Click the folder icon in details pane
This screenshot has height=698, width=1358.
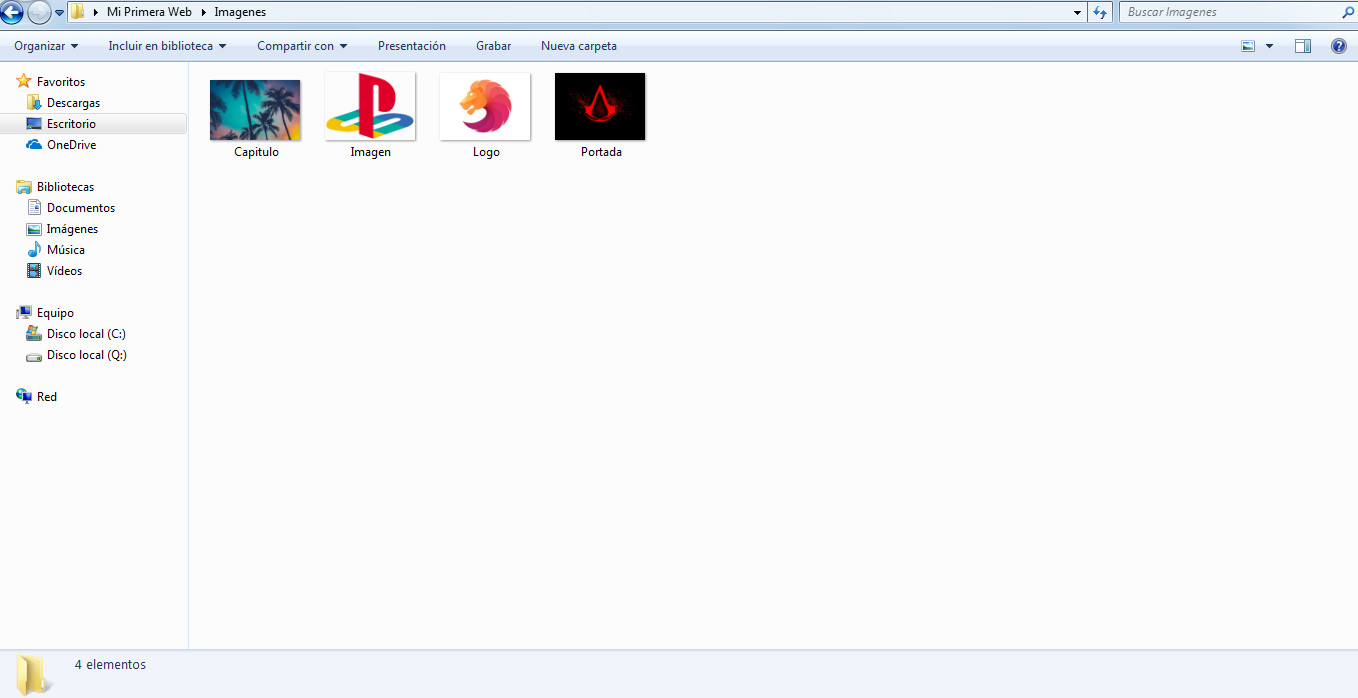32,674
